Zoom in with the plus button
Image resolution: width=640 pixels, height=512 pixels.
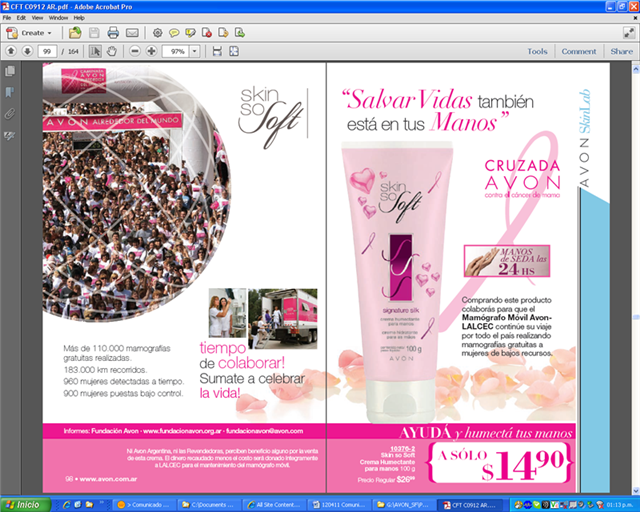151,51
